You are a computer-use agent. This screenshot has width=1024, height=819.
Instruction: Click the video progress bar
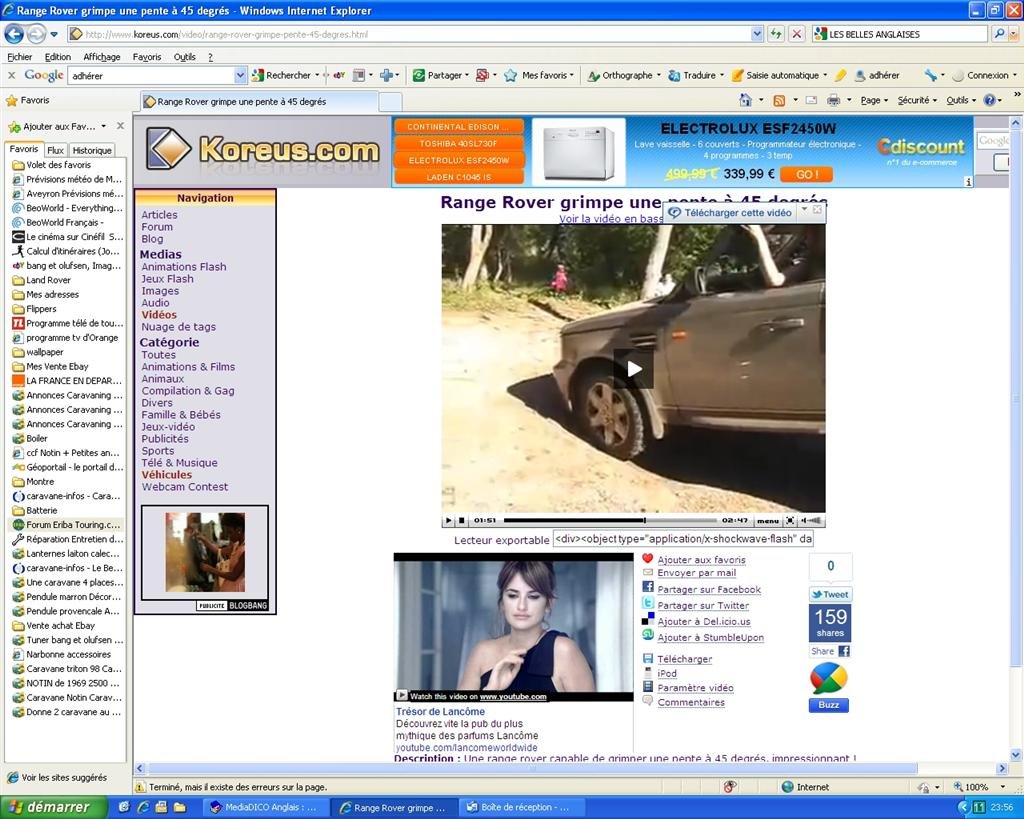pyautogui.click(x=609, y=521)
